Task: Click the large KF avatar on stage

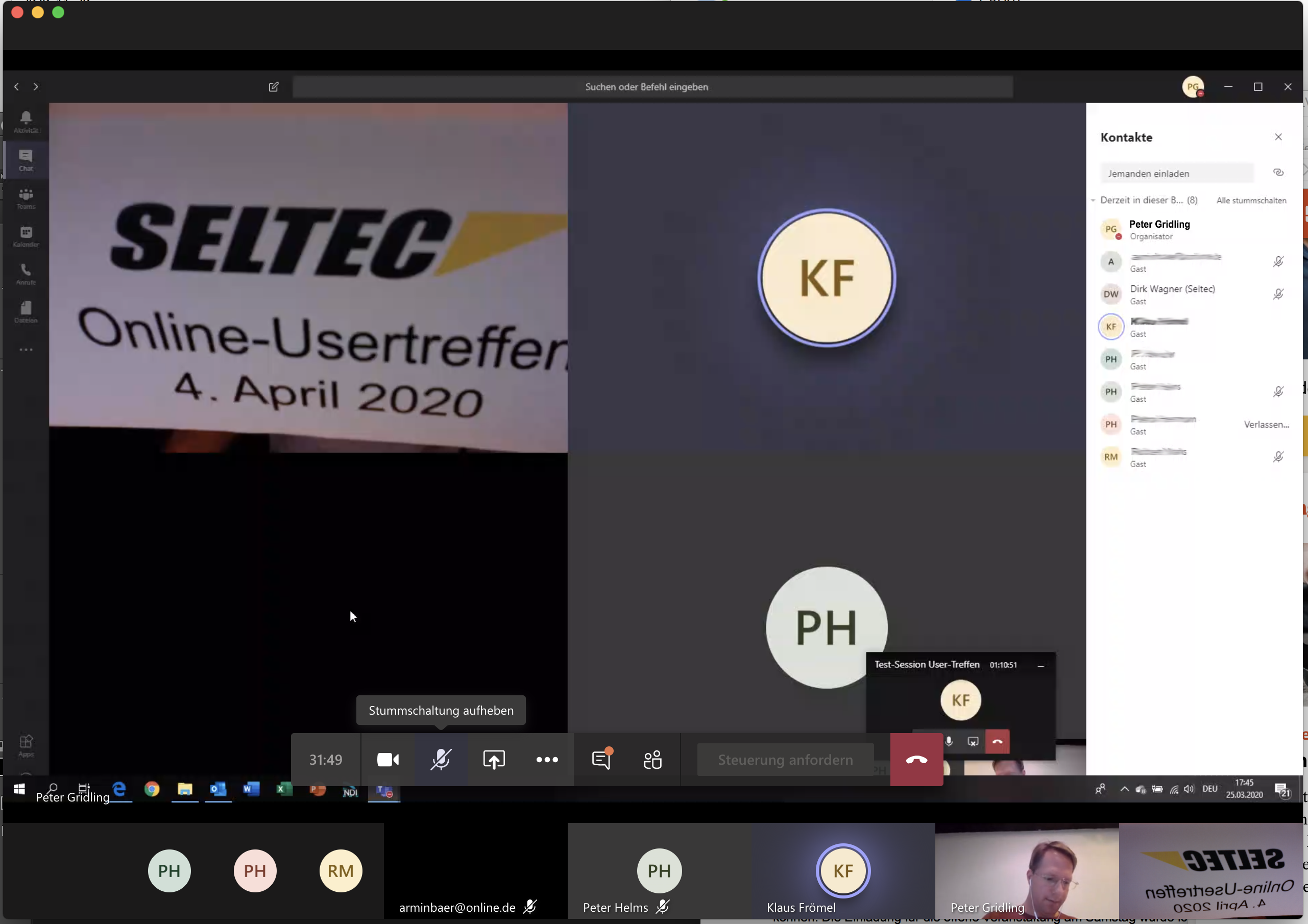Action: pyautogui.click(x=827, y=278)
